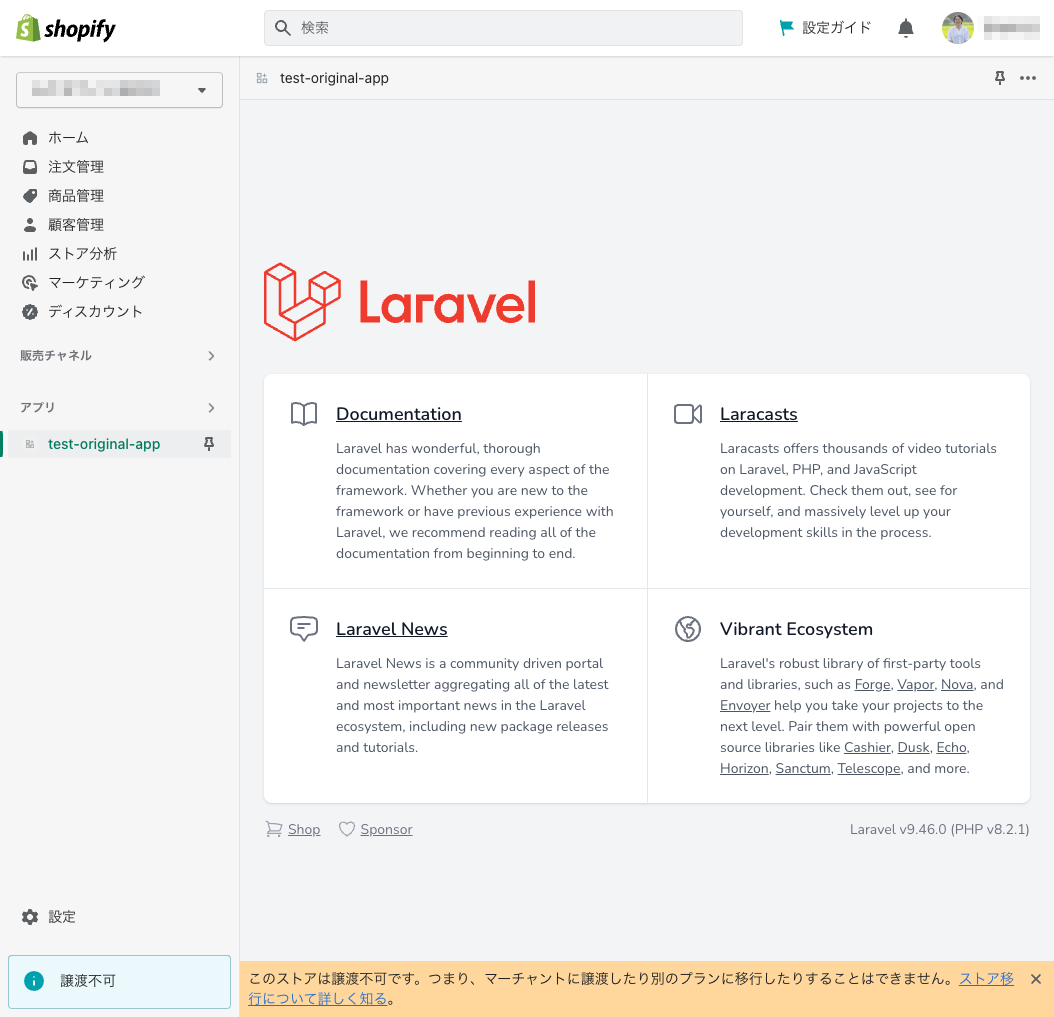Open the ホーム (Home) section
The width and height of the screenshot is (1054, 1017).
pos(65,137)
